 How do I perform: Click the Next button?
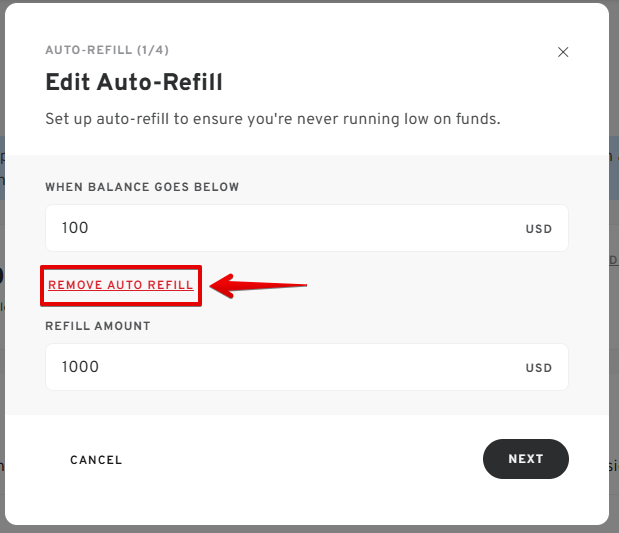526,459
